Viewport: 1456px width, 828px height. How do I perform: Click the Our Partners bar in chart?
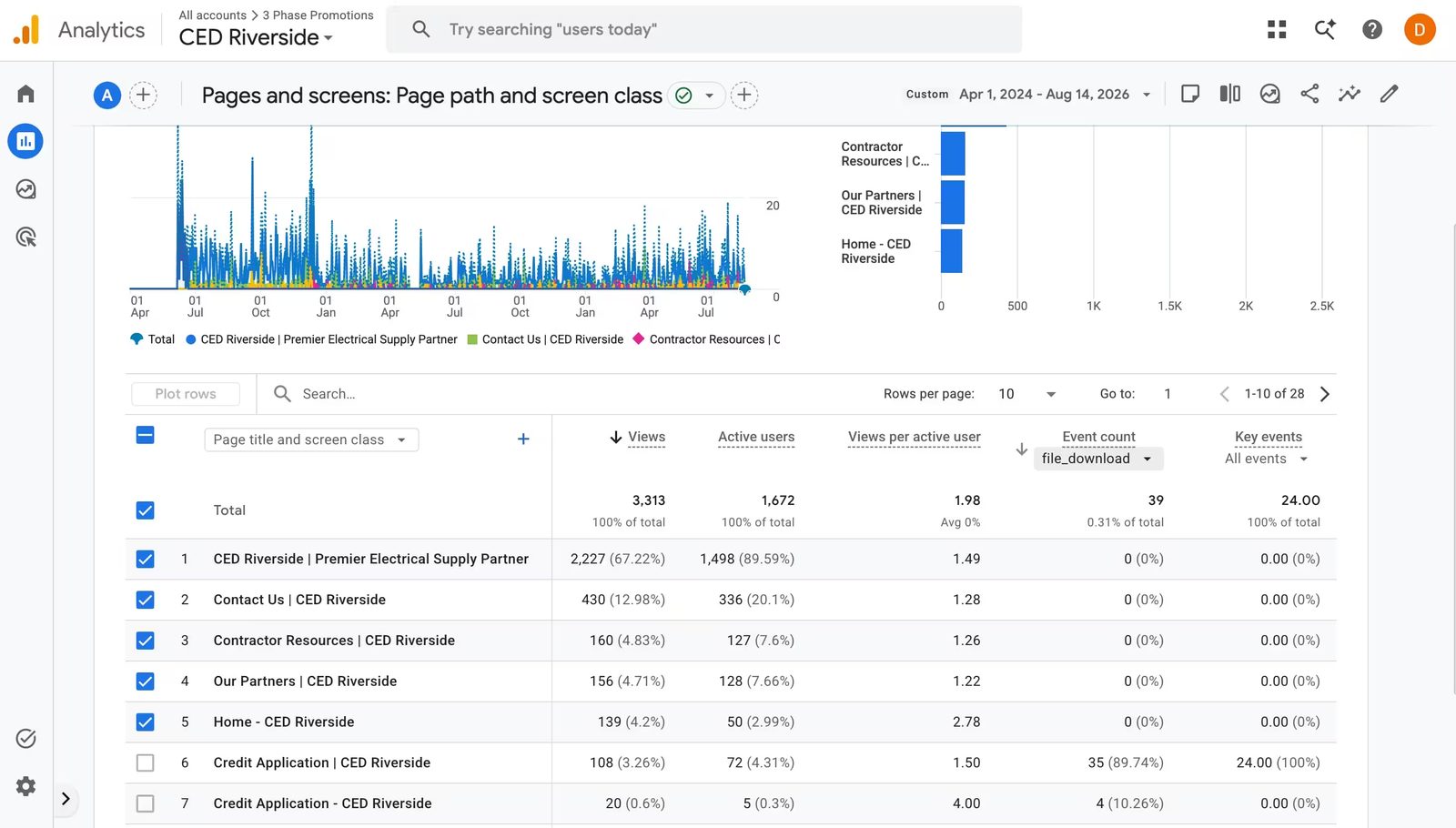click(952, 202)
